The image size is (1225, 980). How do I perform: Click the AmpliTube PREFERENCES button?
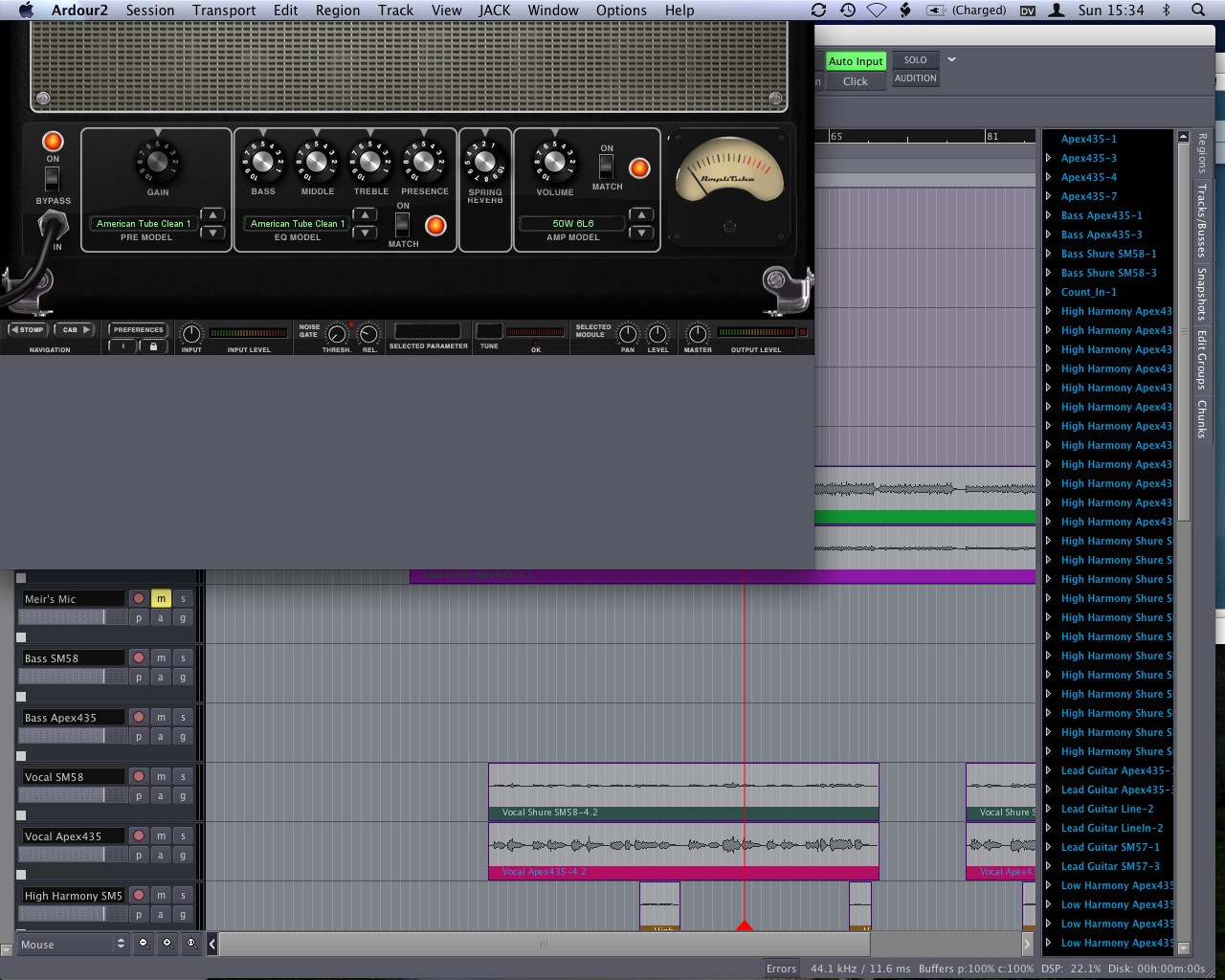(x=138, y=330)
